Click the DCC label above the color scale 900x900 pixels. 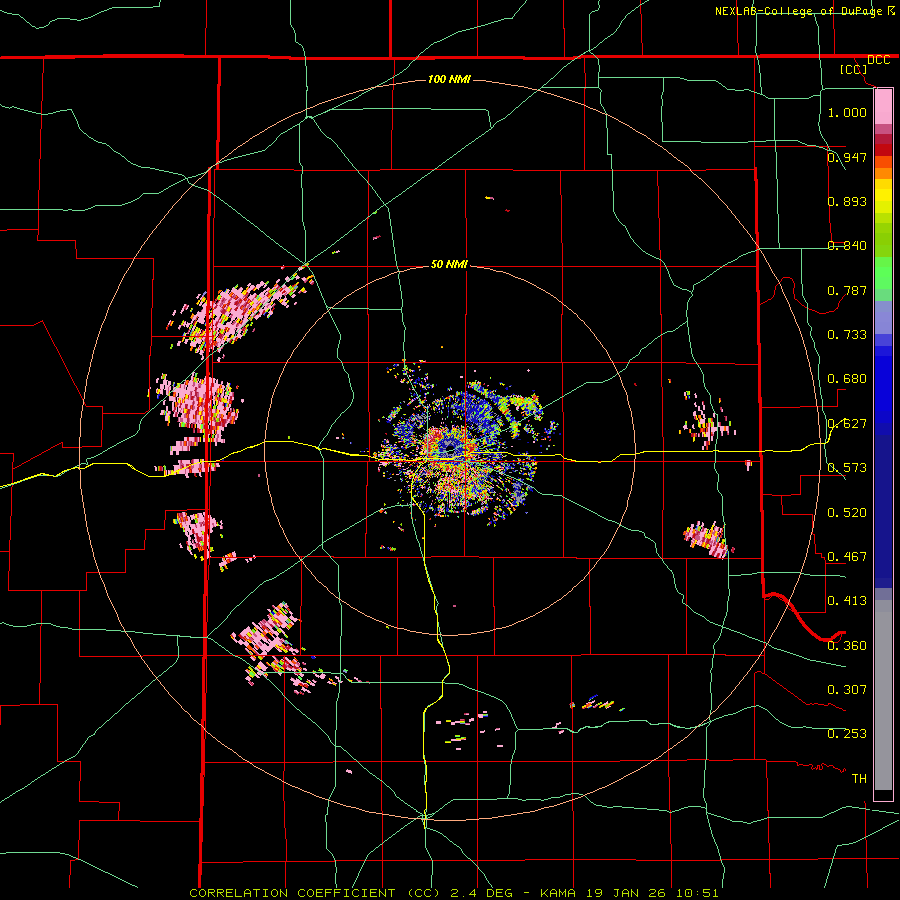tap(878, 60)
